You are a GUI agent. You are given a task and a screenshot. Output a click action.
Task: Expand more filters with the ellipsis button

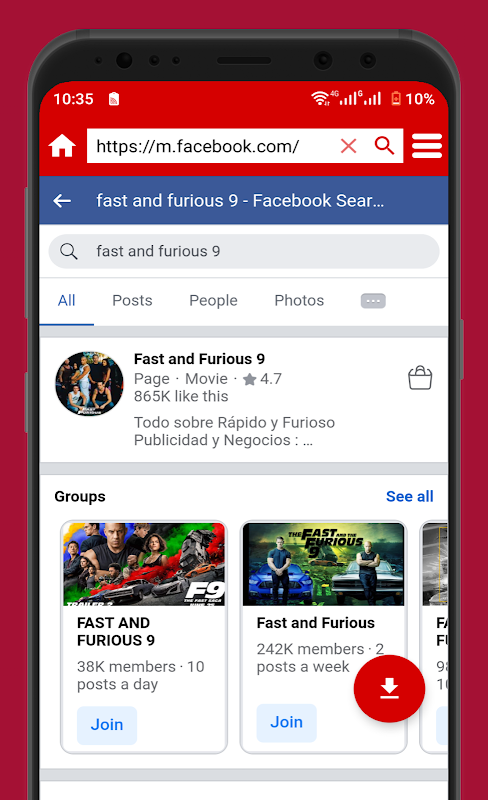click(x=373, y=301)
